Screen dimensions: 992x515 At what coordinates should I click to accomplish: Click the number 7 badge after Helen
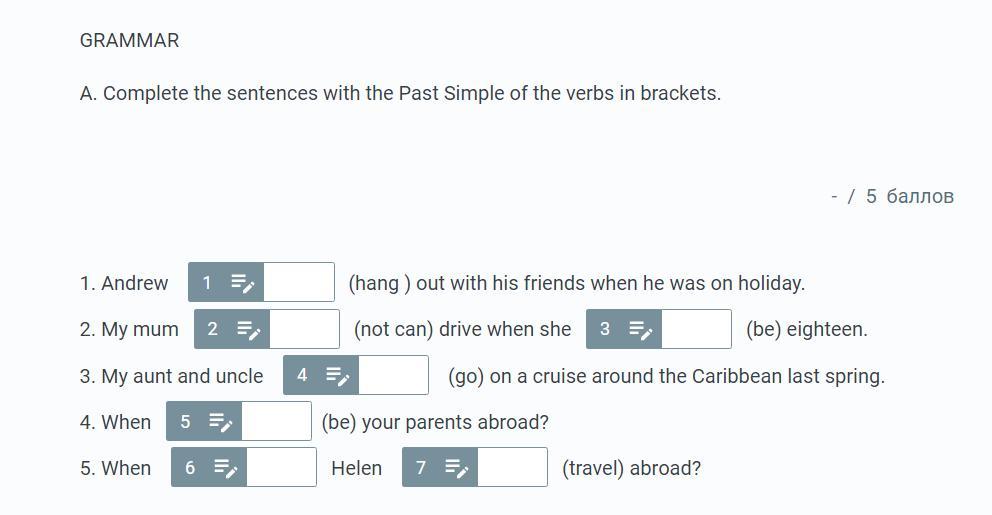point(421,468)
